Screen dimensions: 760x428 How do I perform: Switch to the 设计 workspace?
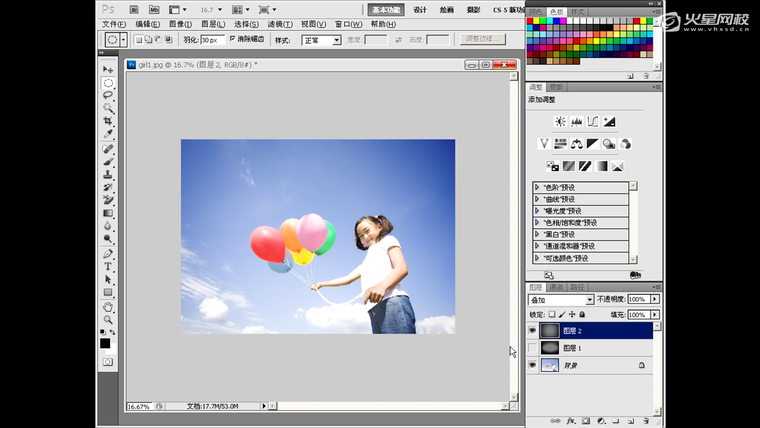[x=420, y=9]
